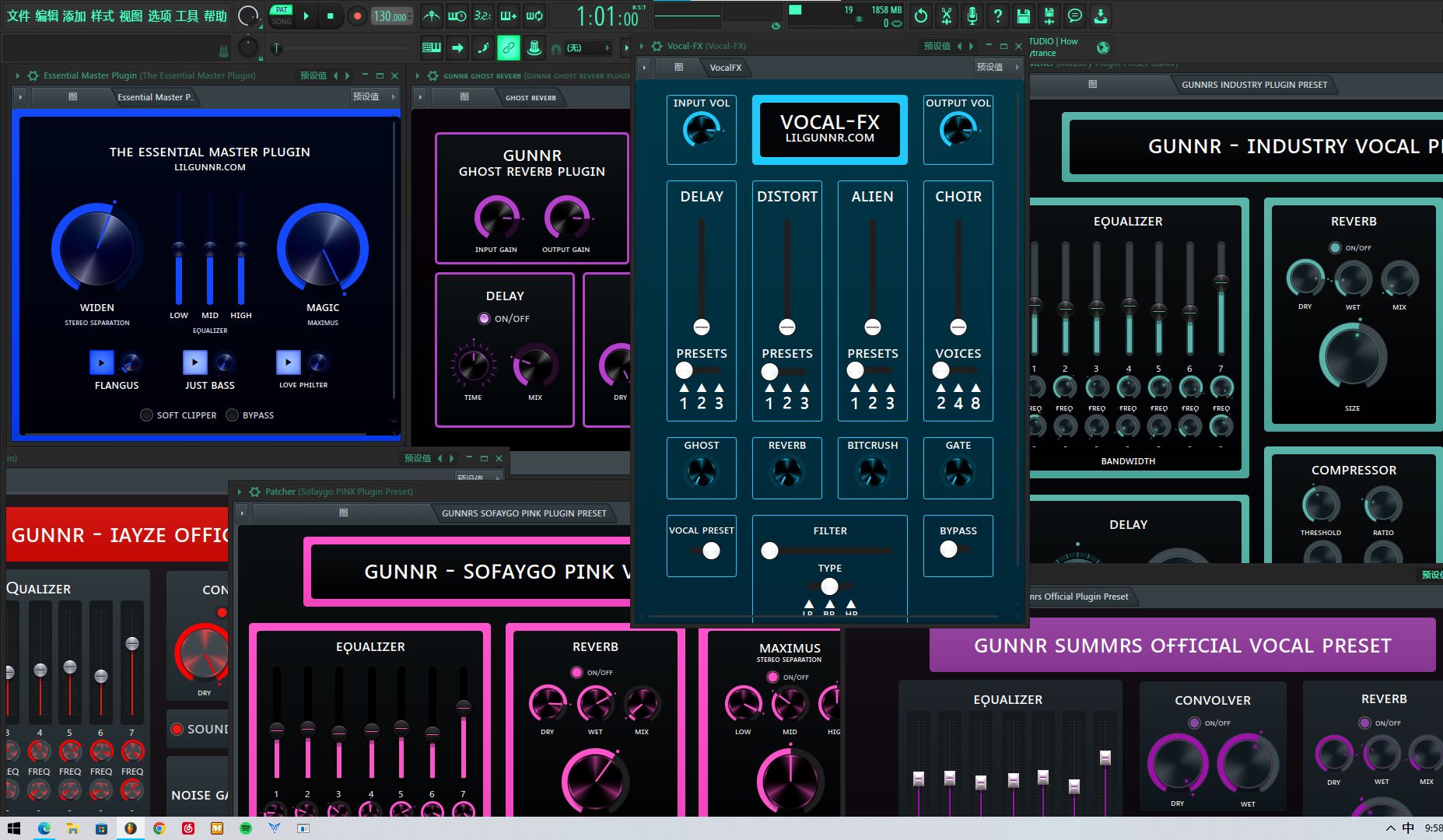Open Essential Master Plugin title presets menu
This screenshot has width=1443, height=840.
click(x=313, y=75)
